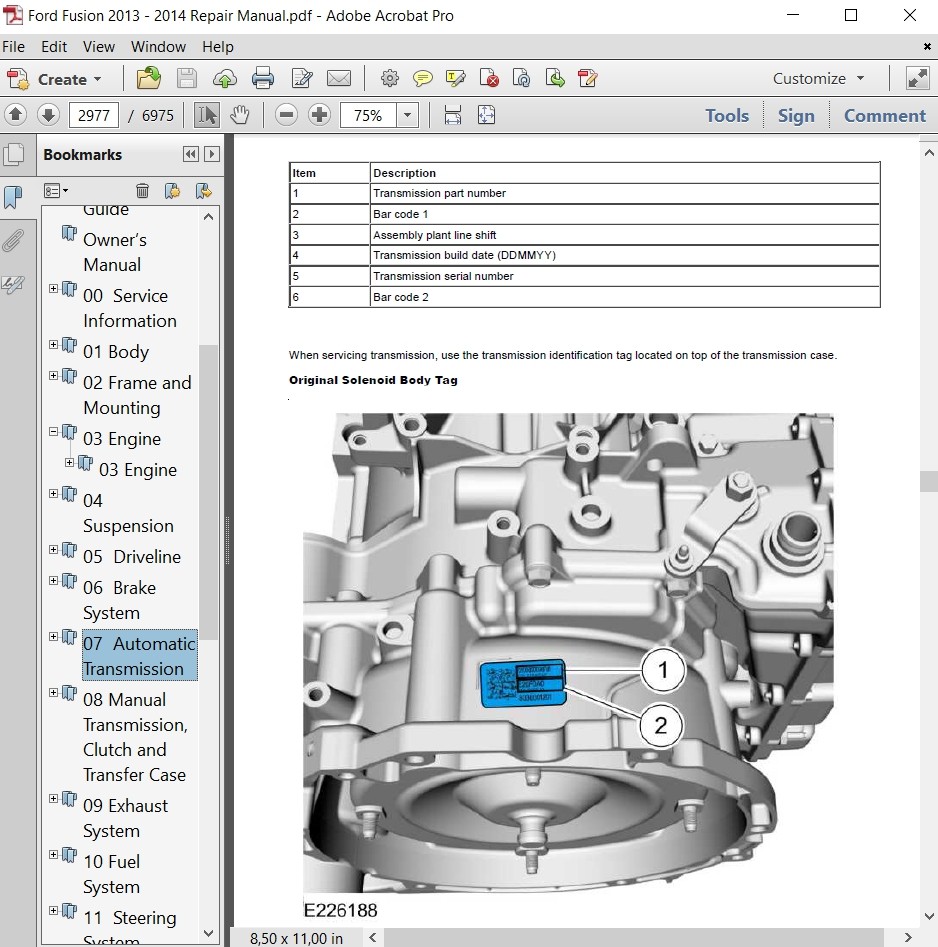This screenshot has width=938, height=947.
Task: Toggle the Page Thumbnails panel icon
Action: pos(13,155)
